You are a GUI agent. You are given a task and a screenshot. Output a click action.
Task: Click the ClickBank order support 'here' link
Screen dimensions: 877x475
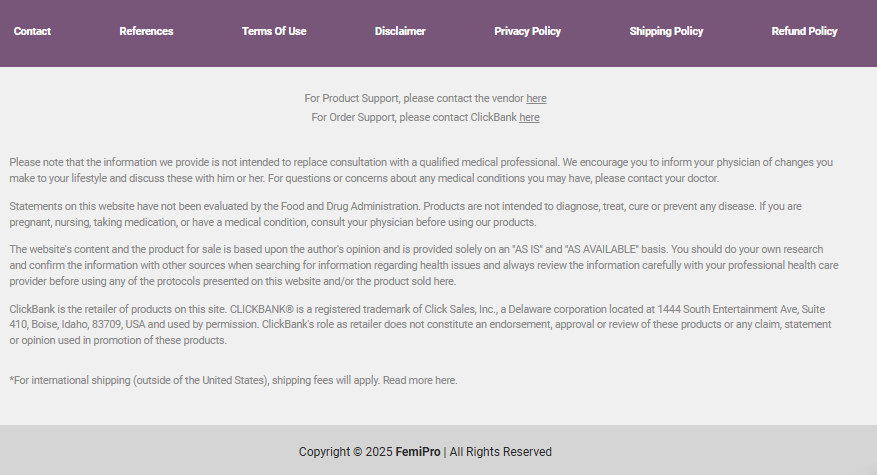(x=529, y=117)
